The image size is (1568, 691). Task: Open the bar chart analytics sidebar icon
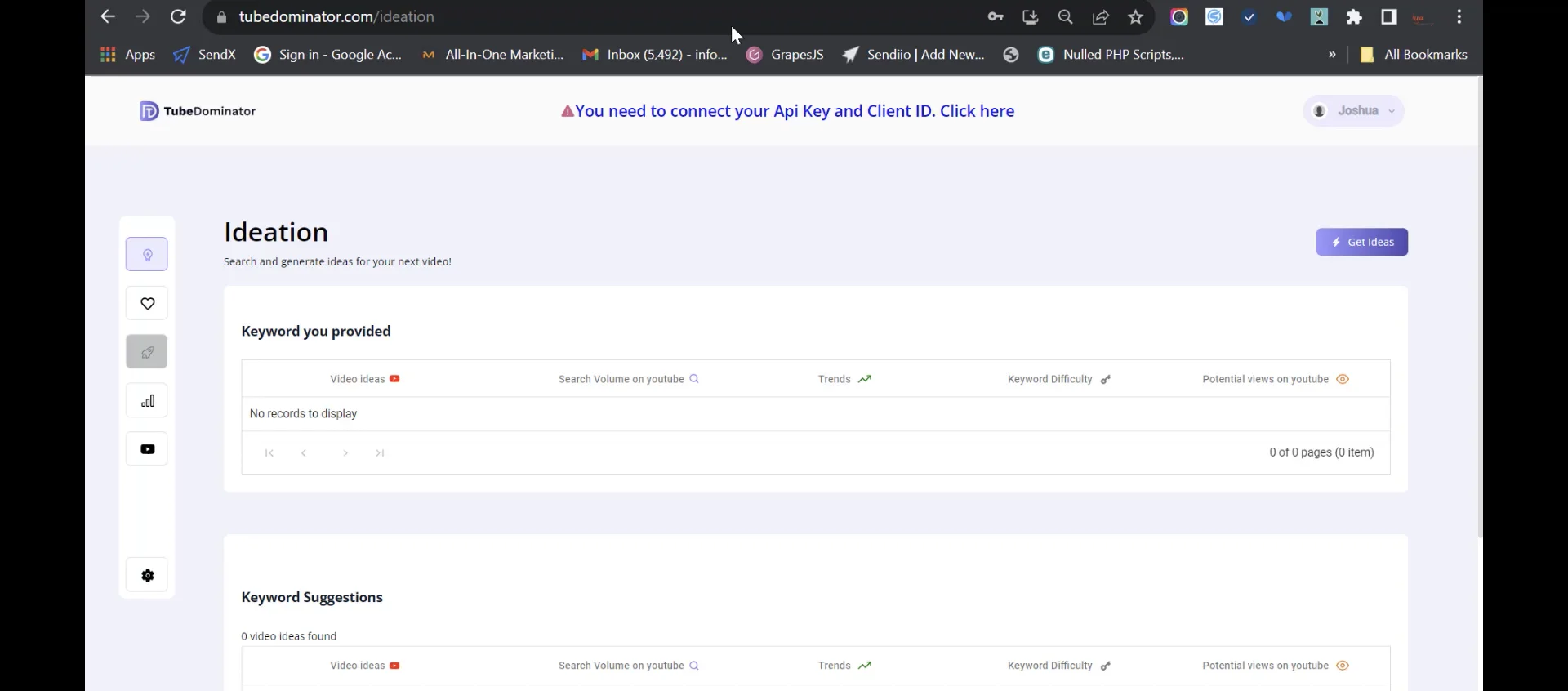click(147, 400)
